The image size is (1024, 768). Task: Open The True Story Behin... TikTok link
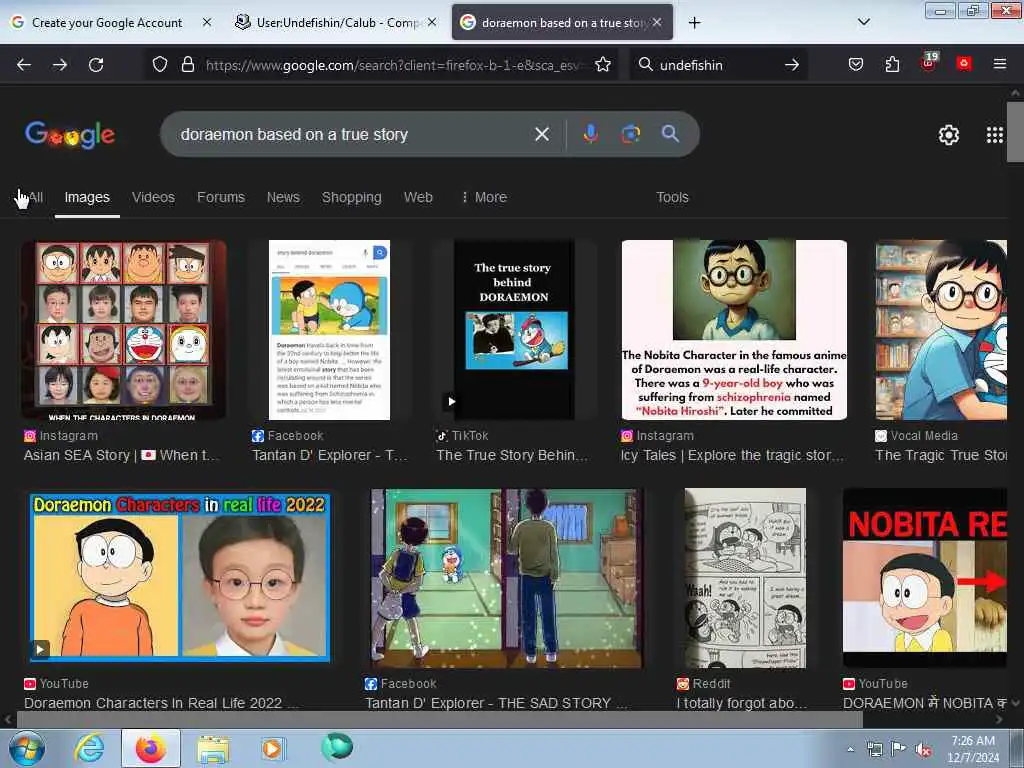[x=512, y=455]
